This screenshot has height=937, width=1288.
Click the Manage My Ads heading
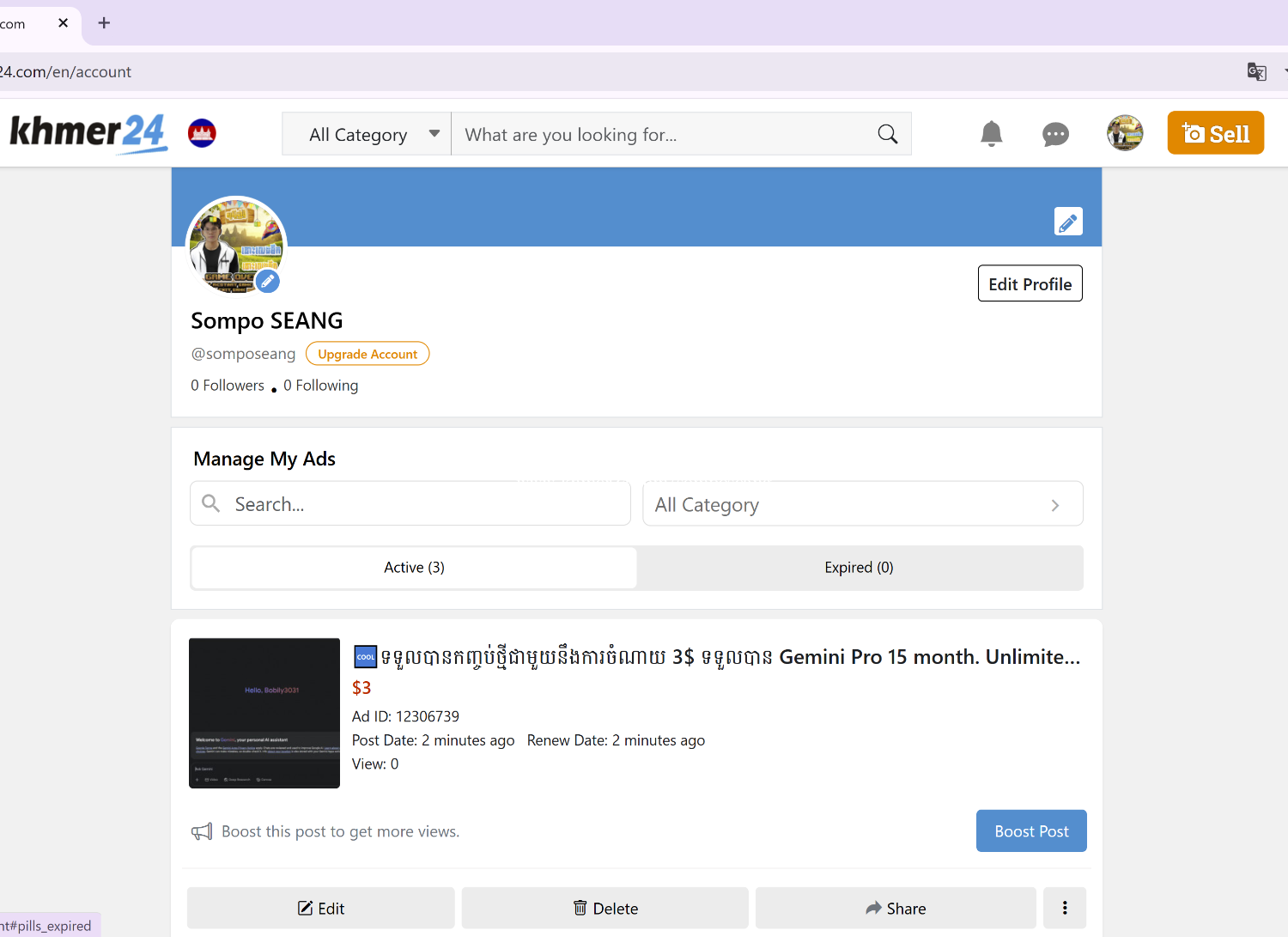(x=264, y=459)
